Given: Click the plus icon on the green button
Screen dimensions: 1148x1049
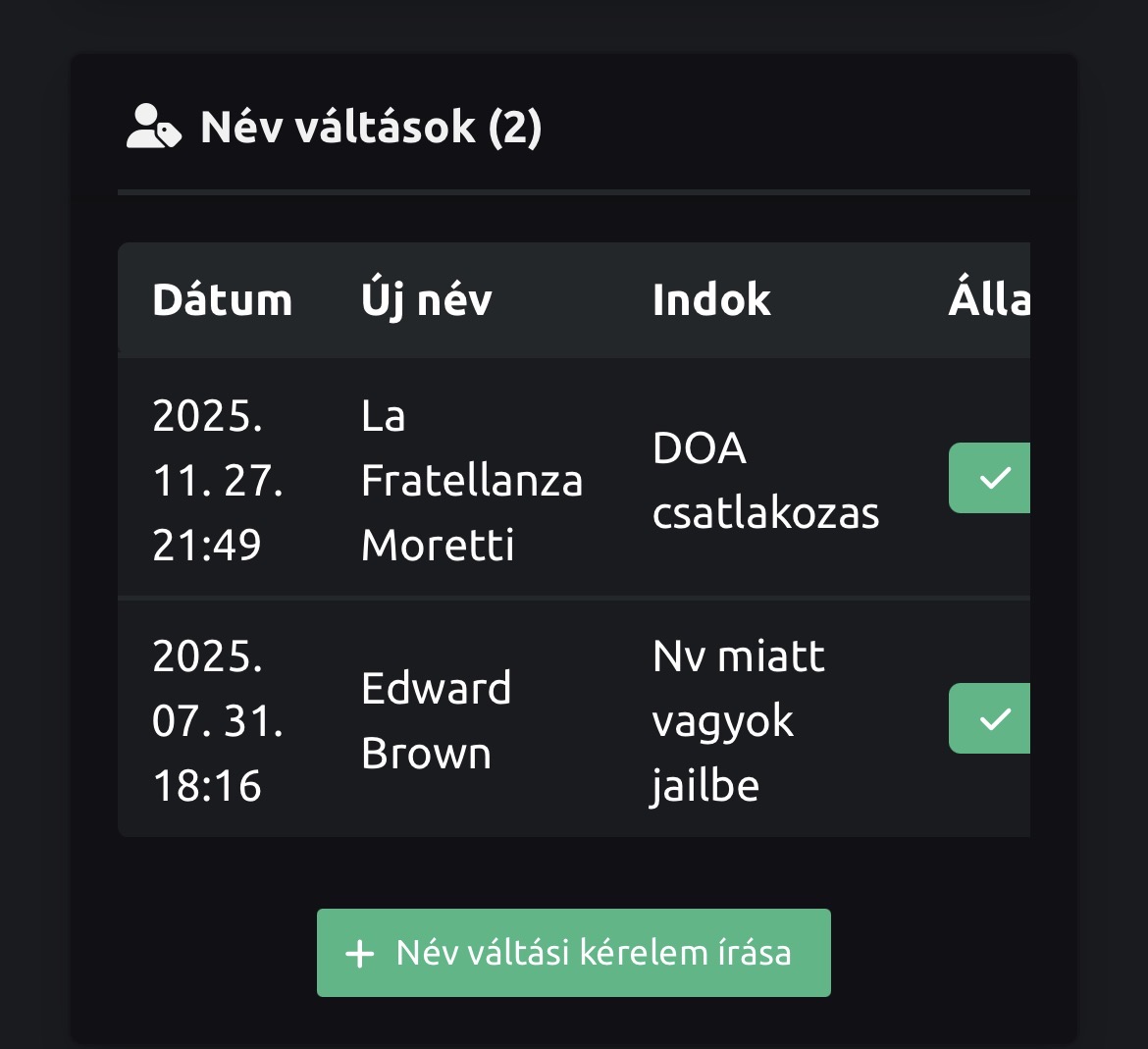Looking at the screenshot, I should pos(360,954).
